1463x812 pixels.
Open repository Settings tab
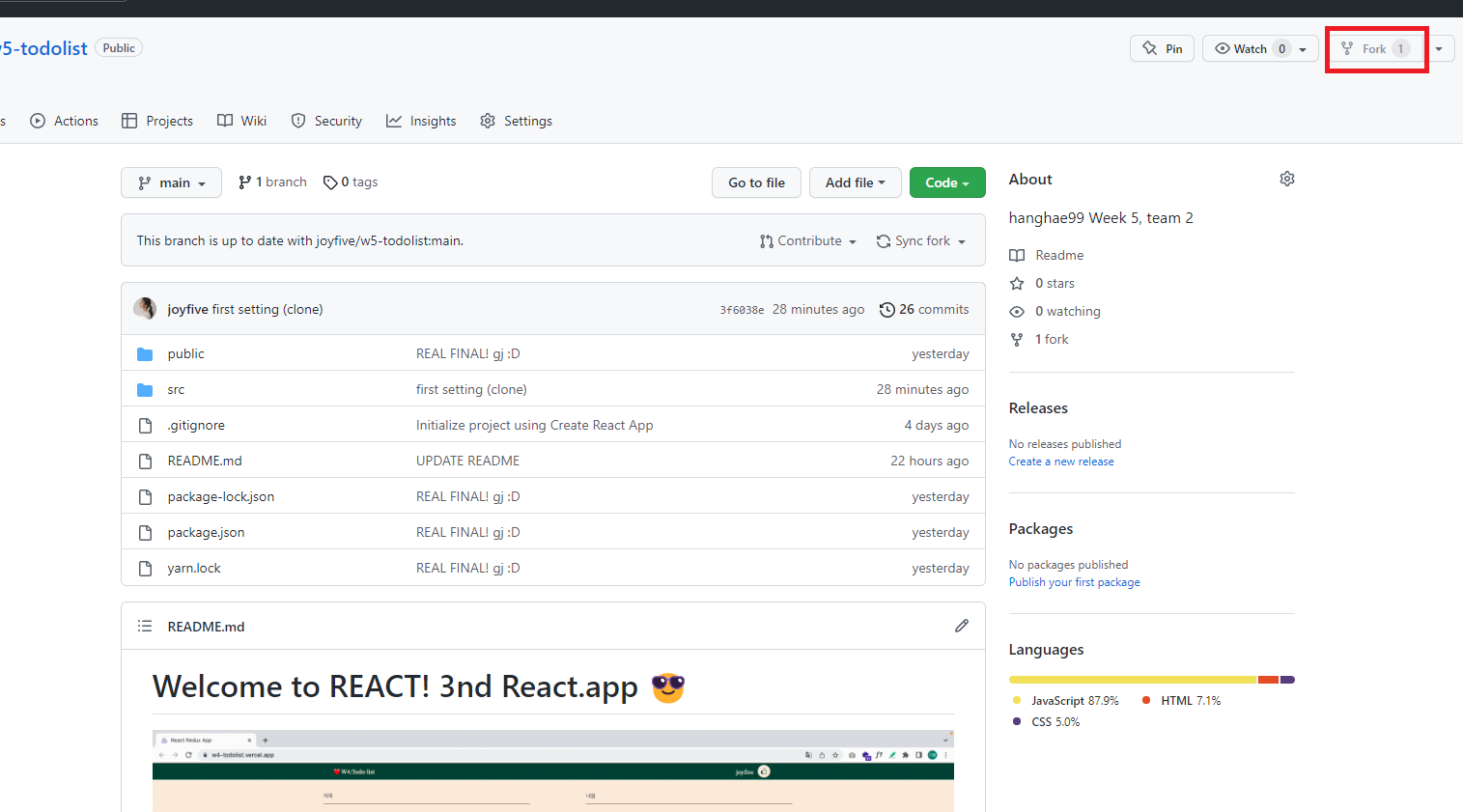[x=516, y=121]
